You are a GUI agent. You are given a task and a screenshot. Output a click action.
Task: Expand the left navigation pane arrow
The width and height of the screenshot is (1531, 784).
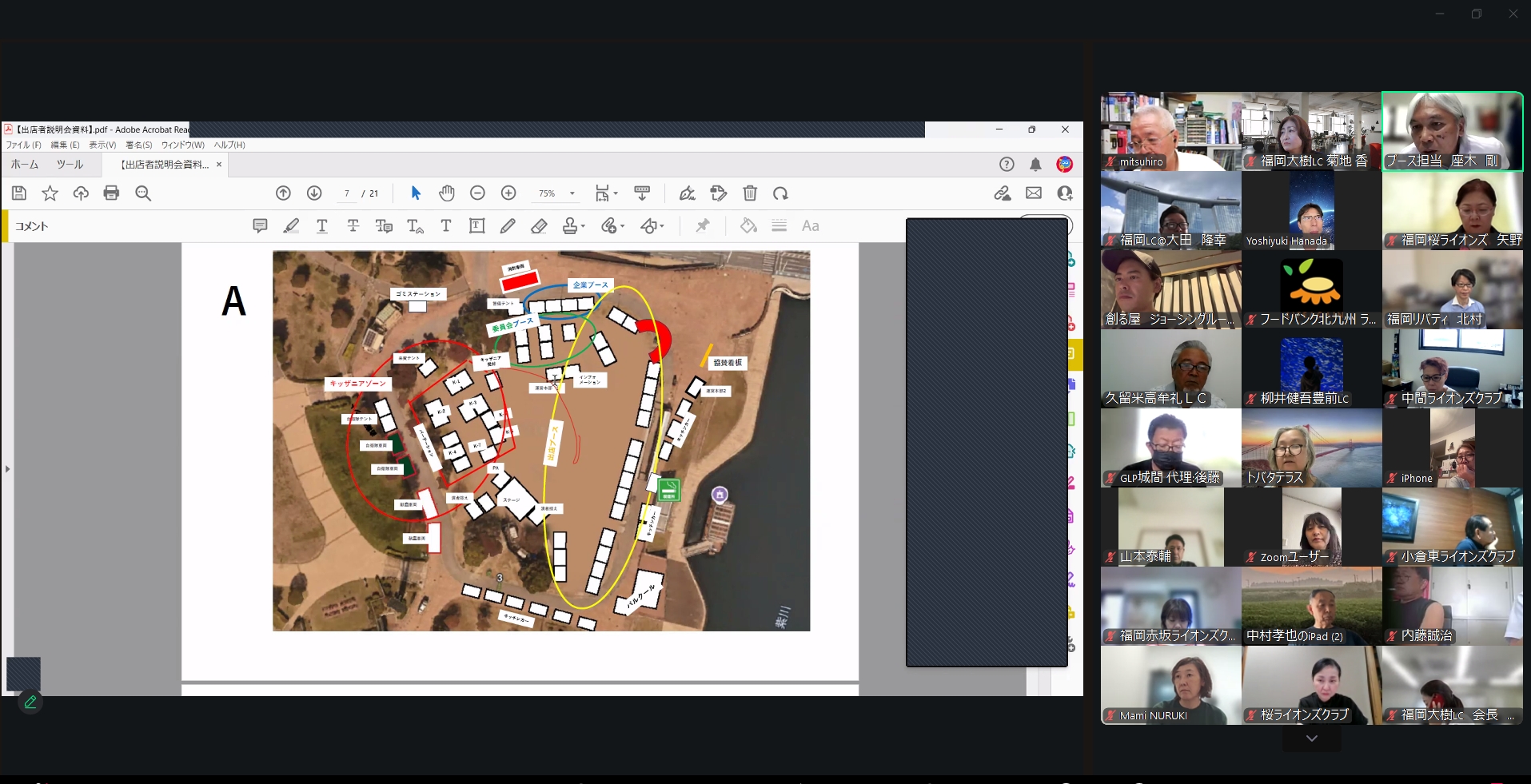(7, 469)
